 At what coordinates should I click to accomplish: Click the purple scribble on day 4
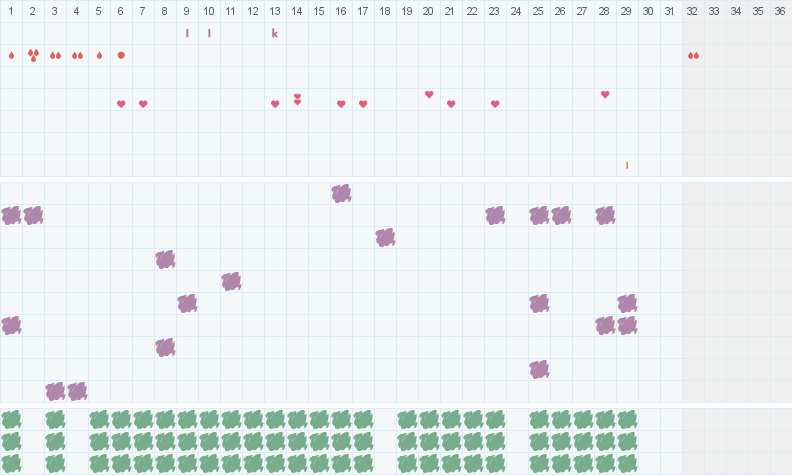point(77,392)
